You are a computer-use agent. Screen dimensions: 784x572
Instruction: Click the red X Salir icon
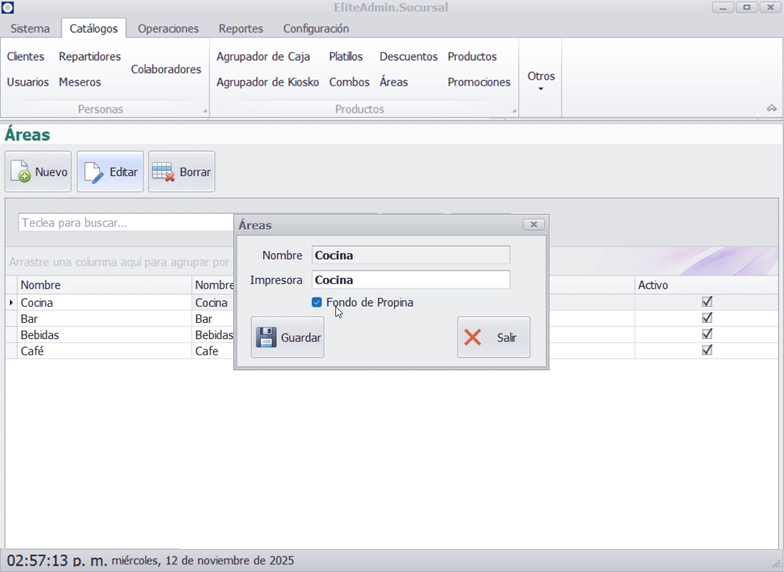(x=473, y=337)
